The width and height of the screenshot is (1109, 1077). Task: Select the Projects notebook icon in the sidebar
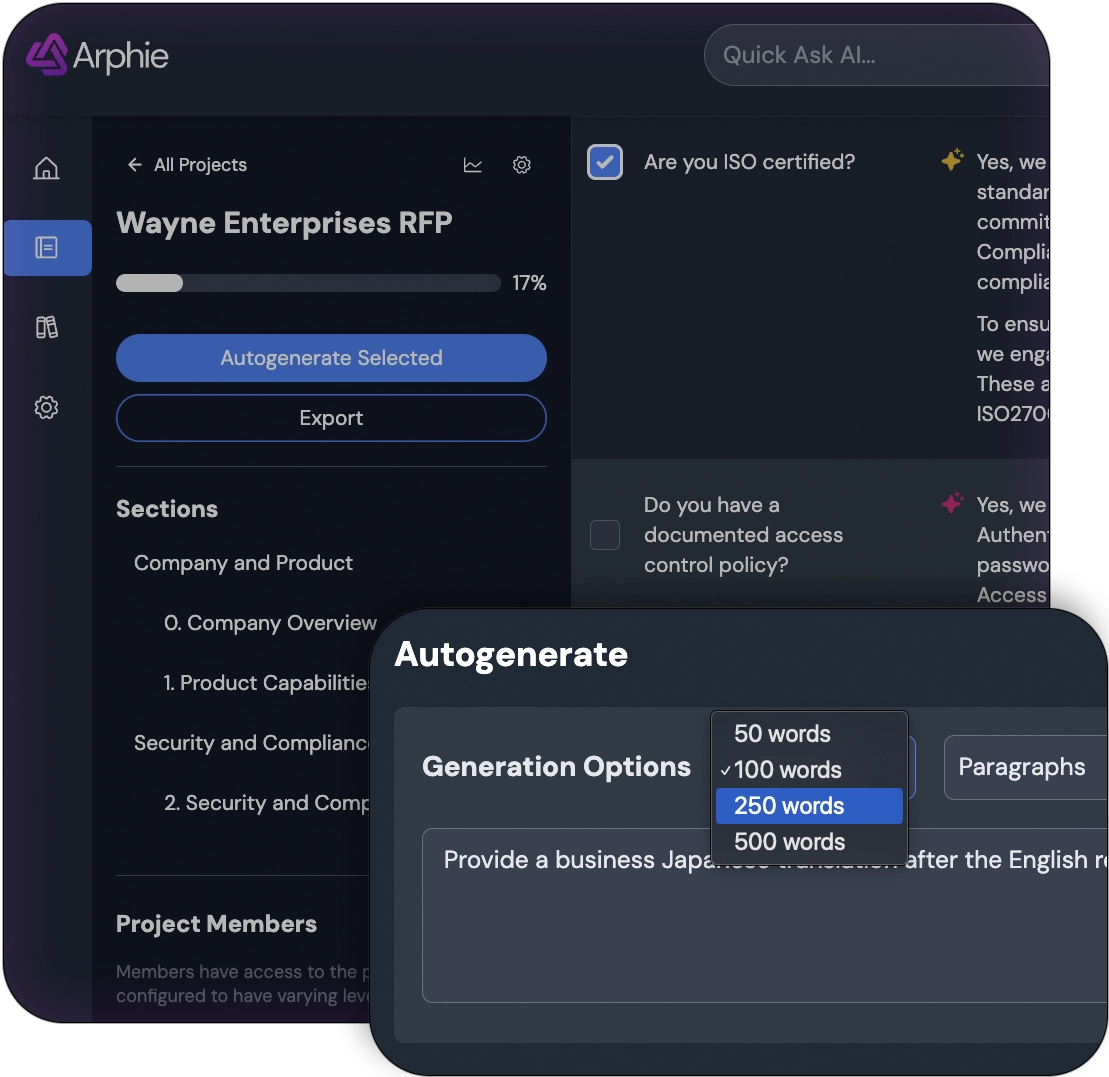tap(46, 248)
